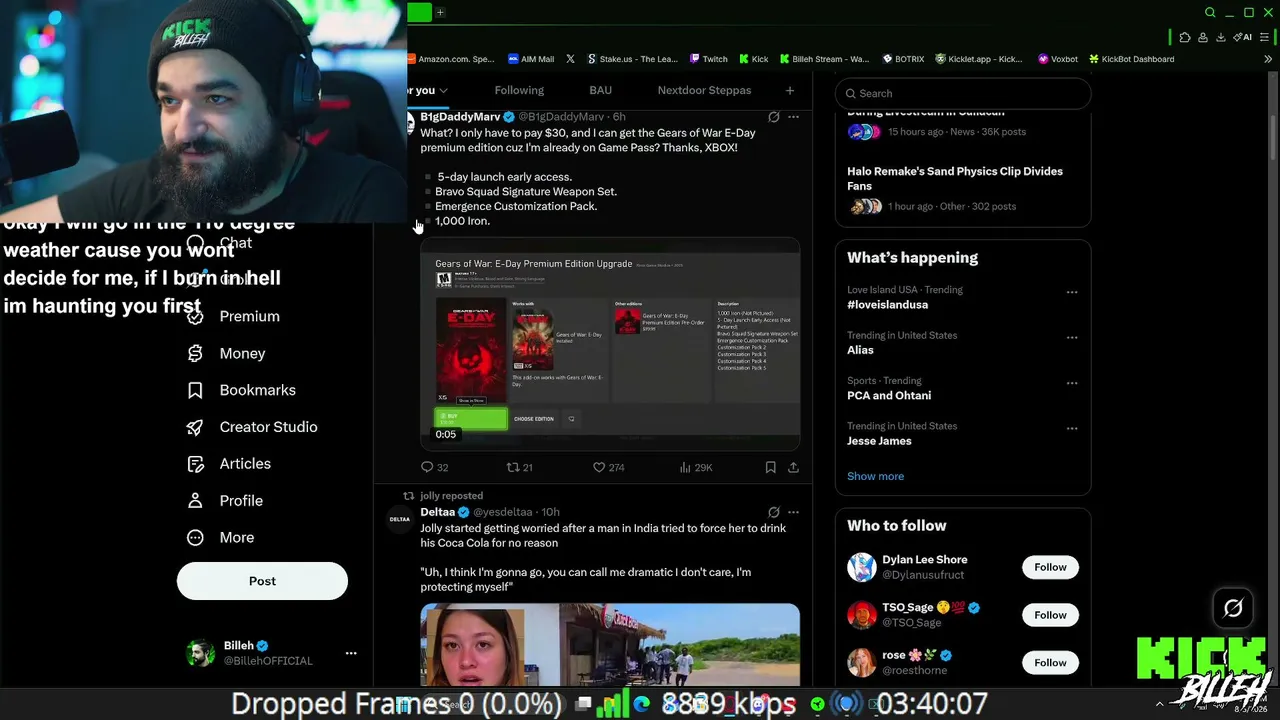The width and height of the screenshot is (1280, 720).
Task: Show hidden system tray icons chevron
Action: 1160,704
